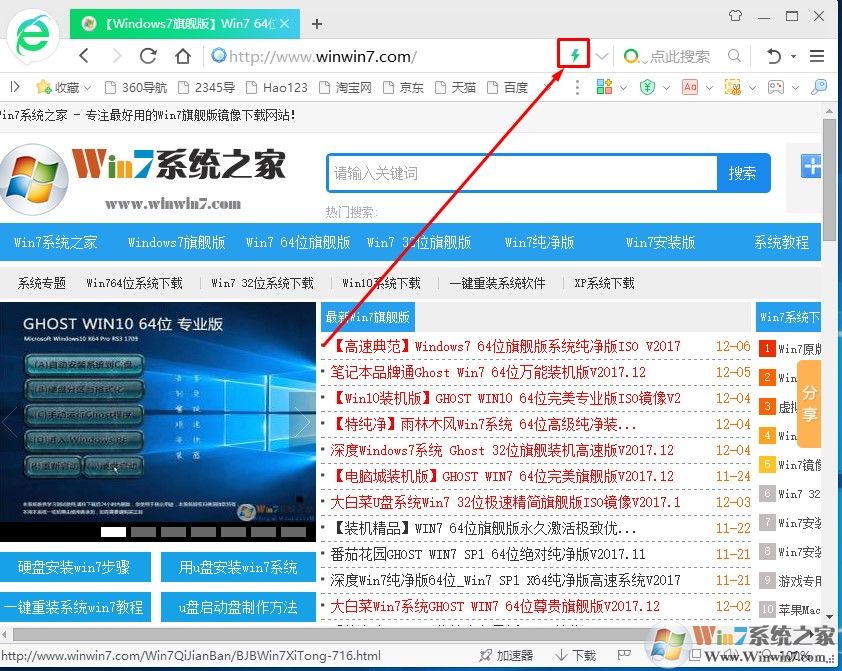The width and height of the screenshot is (842, 671).
Task: Click the 请输入关键词 site search field
Action: coord(522,173)
